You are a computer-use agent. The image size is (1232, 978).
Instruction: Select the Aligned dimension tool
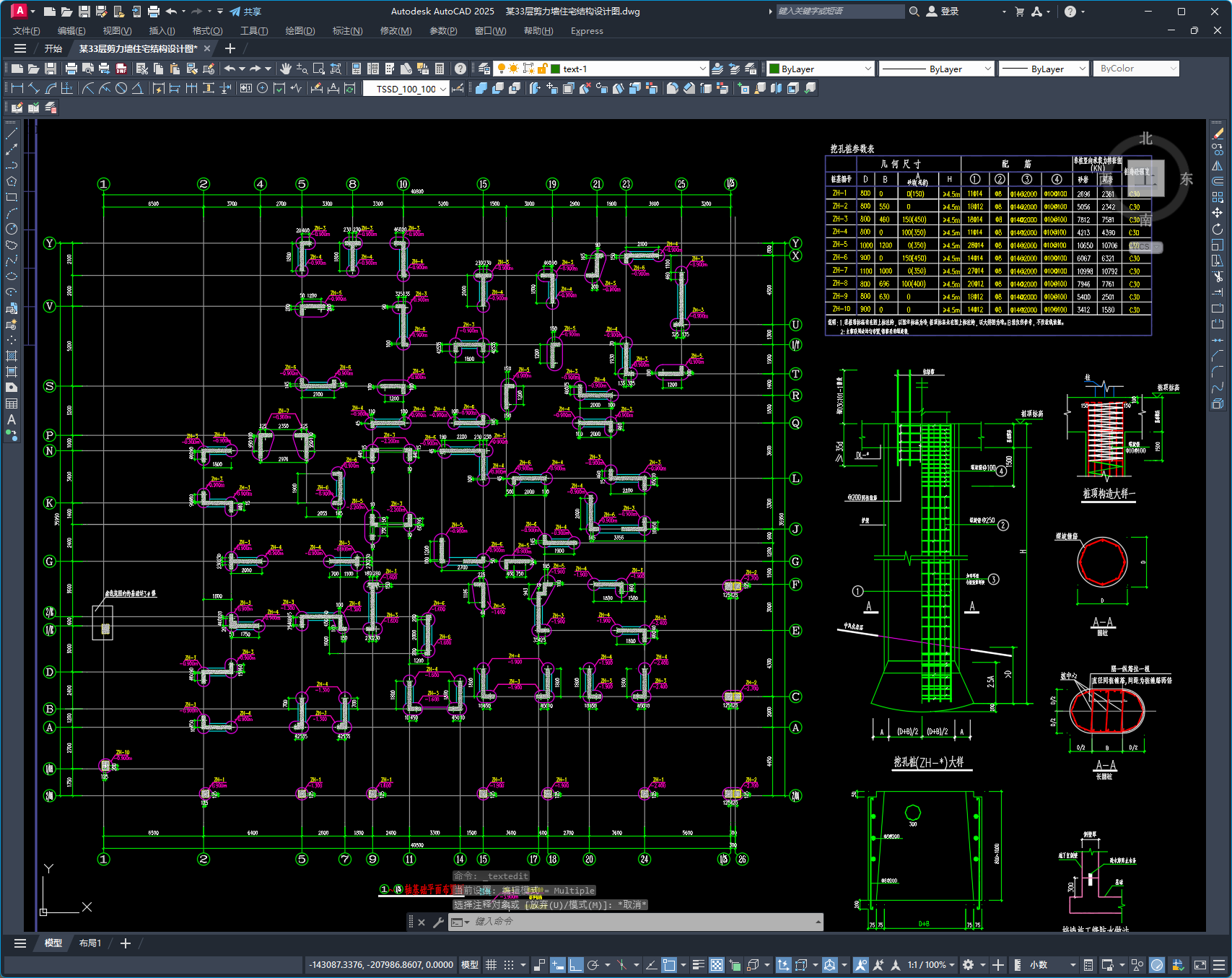34,88
